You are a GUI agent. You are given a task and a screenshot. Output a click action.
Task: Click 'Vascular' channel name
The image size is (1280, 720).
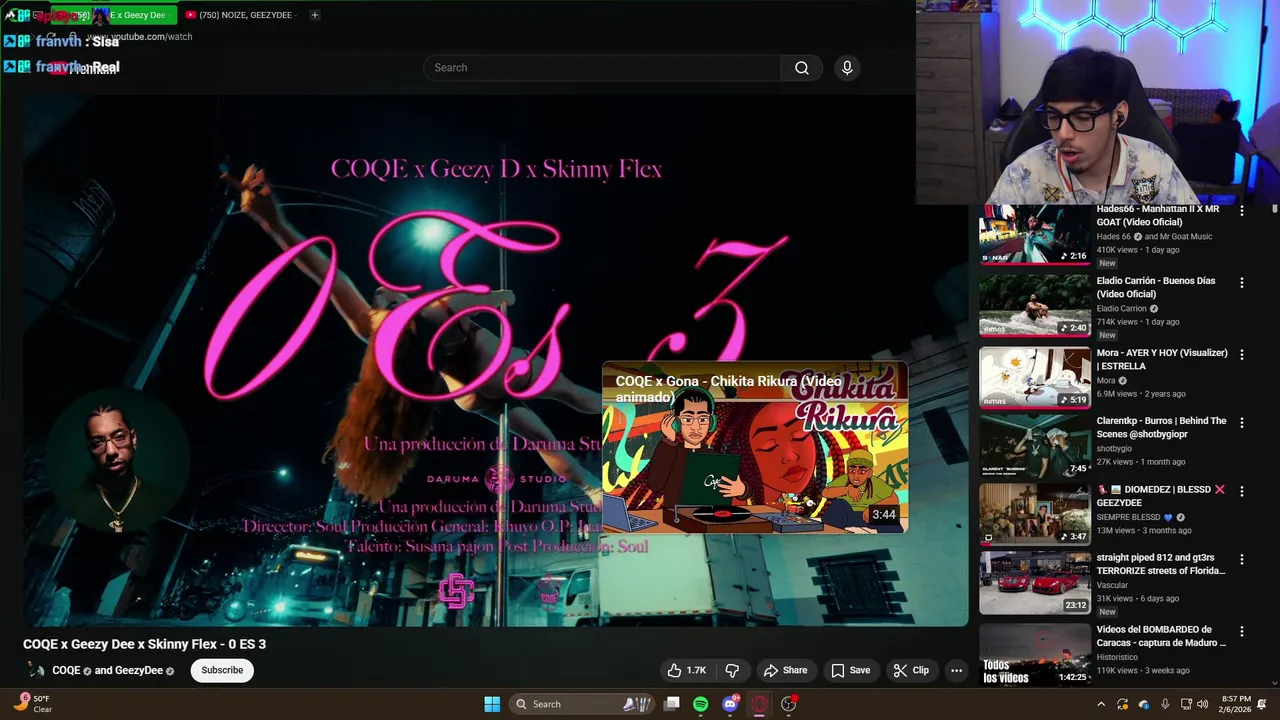click(1112, 585)
